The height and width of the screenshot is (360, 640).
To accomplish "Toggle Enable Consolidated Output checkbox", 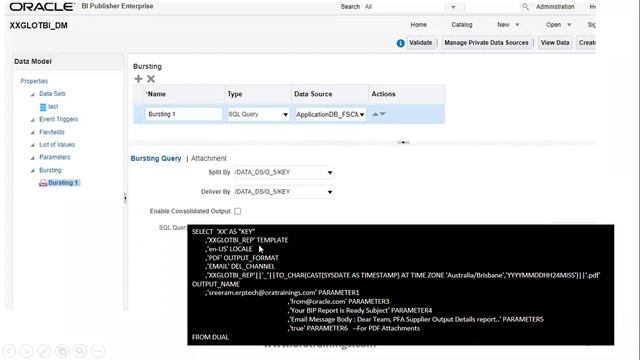I will pos(238,211).
